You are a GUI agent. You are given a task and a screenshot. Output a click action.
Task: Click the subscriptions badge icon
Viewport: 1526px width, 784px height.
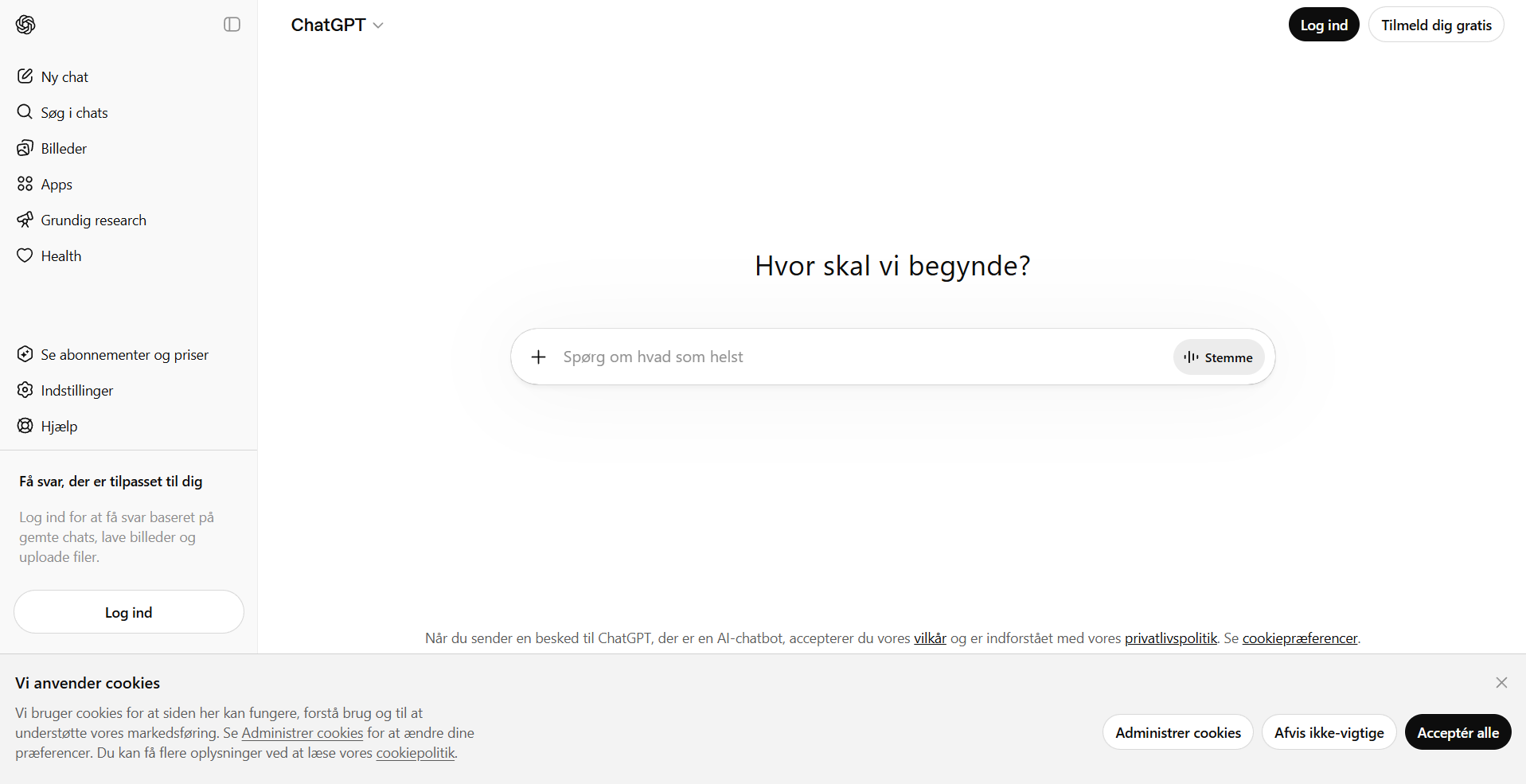(25, 354)
